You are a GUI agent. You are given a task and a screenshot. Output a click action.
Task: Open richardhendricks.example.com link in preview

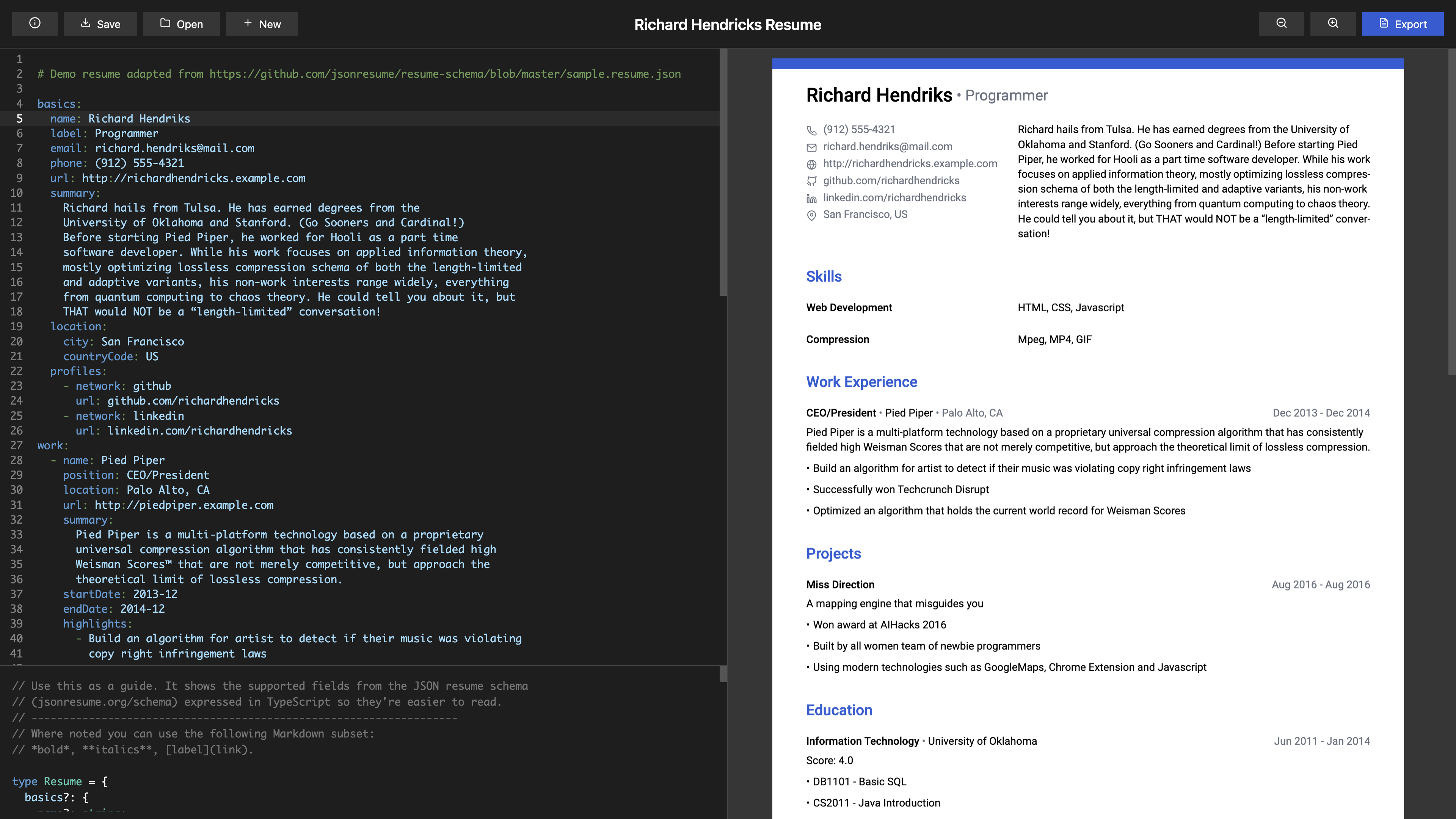tap(910, 163)
